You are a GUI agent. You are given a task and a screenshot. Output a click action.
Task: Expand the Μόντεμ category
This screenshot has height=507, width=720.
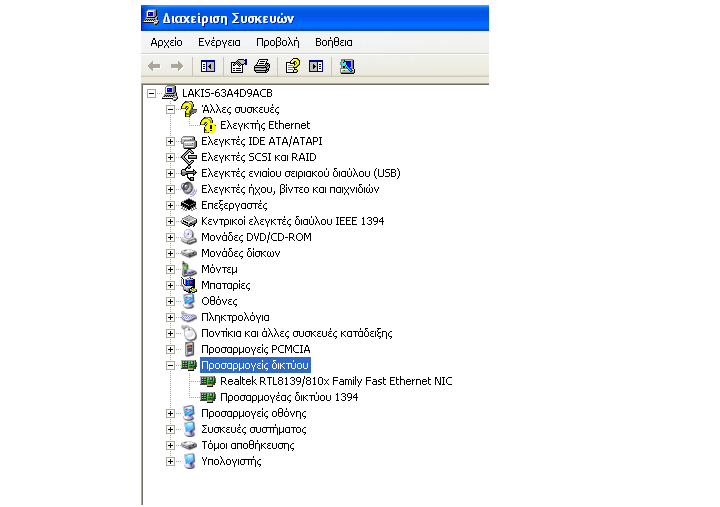[170, 270]
